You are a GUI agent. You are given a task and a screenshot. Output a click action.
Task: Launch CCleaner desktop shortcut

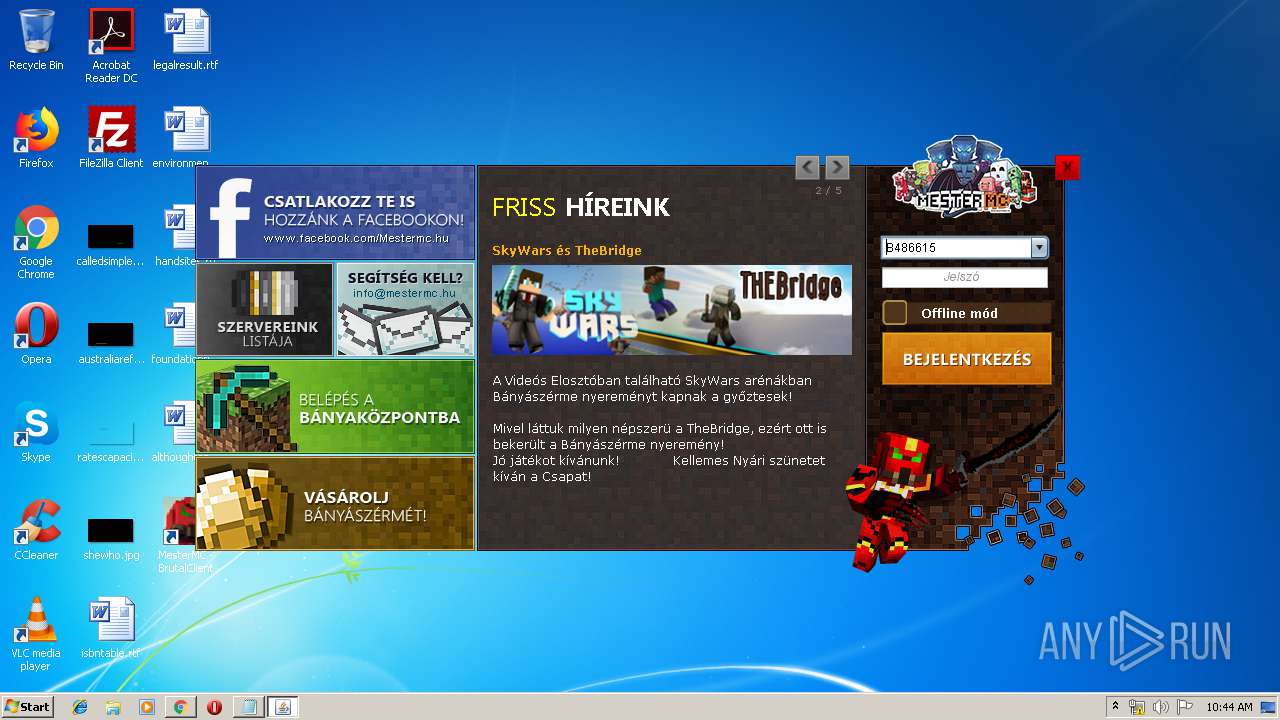pyautogui.click(x=36, y=530)
